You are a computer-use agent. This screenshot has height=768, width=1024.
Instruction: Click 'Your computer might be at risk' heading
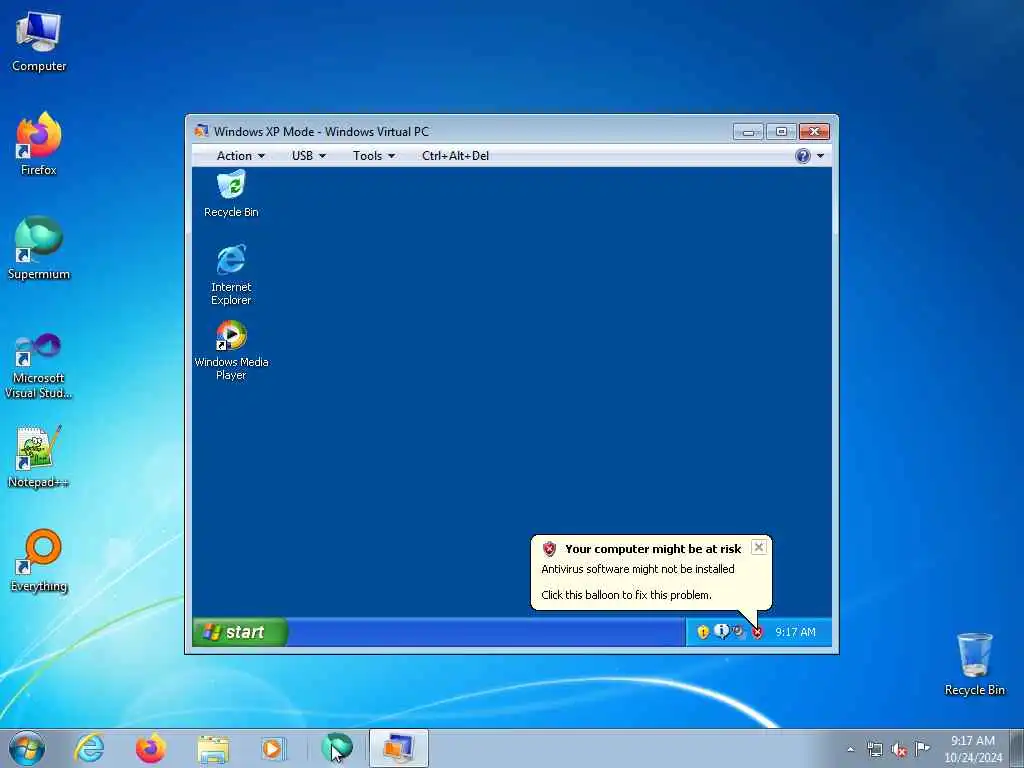pos(653,549)
